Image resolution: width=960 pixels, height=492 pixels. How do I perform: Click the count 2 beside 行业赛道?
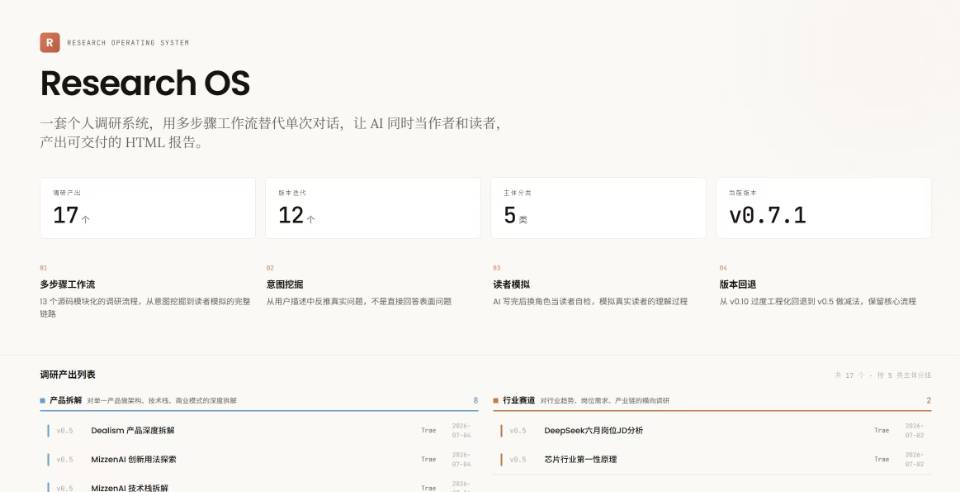point(929,400)
